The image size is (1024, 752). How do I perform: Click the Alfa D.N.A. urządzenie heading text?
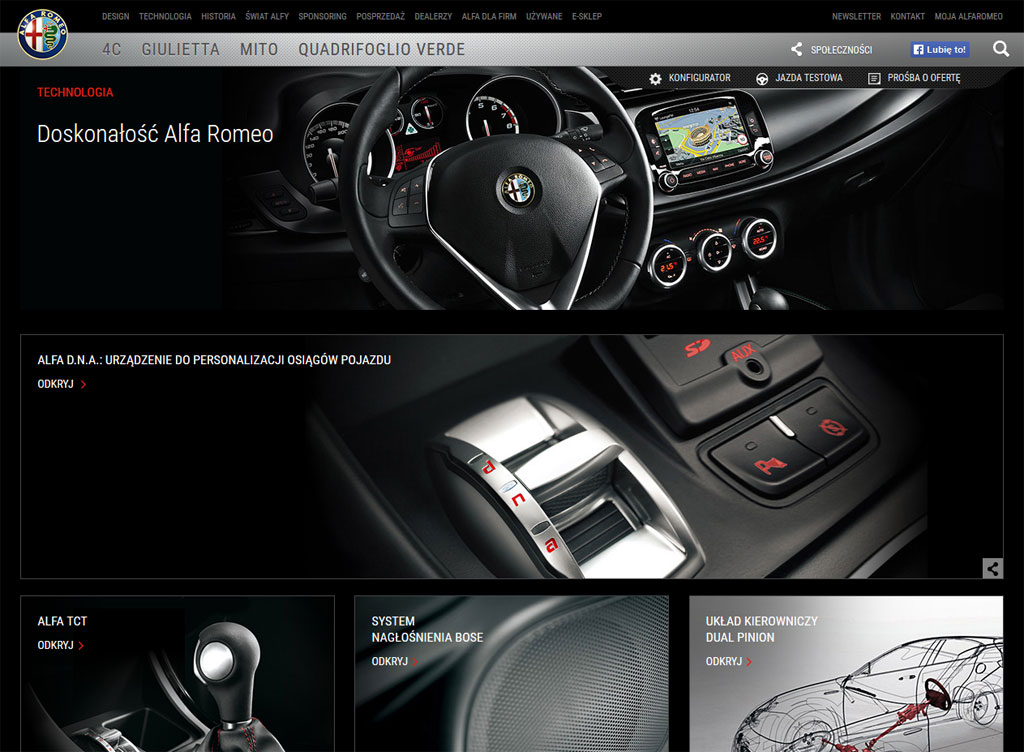pyautogui.click(x=214, y=360)
